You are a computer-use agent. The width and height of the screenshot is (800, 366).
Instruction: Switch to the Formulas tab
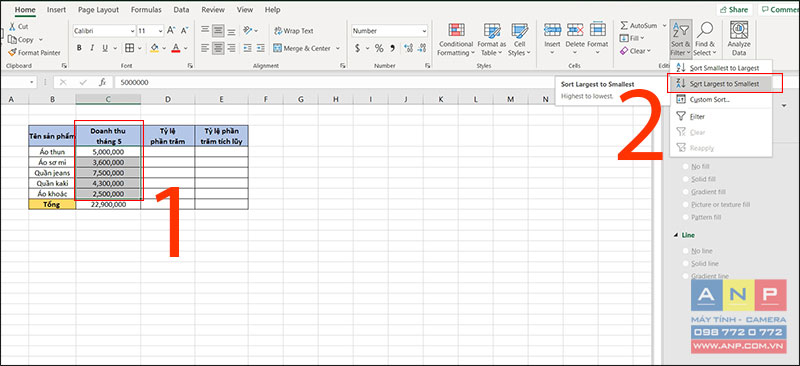[x=146, y=10]
